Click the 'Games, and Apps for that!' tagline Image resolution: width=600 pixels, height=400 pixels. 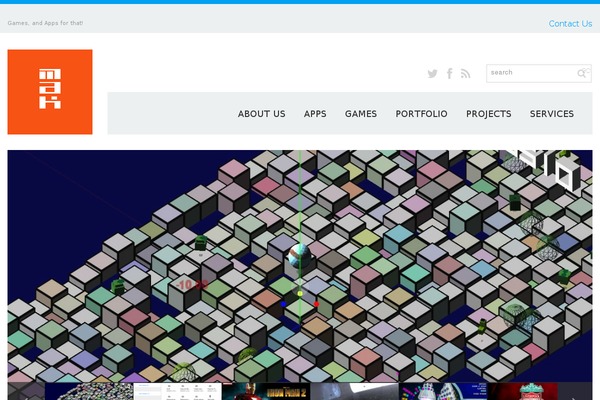[x=45, y=23]
